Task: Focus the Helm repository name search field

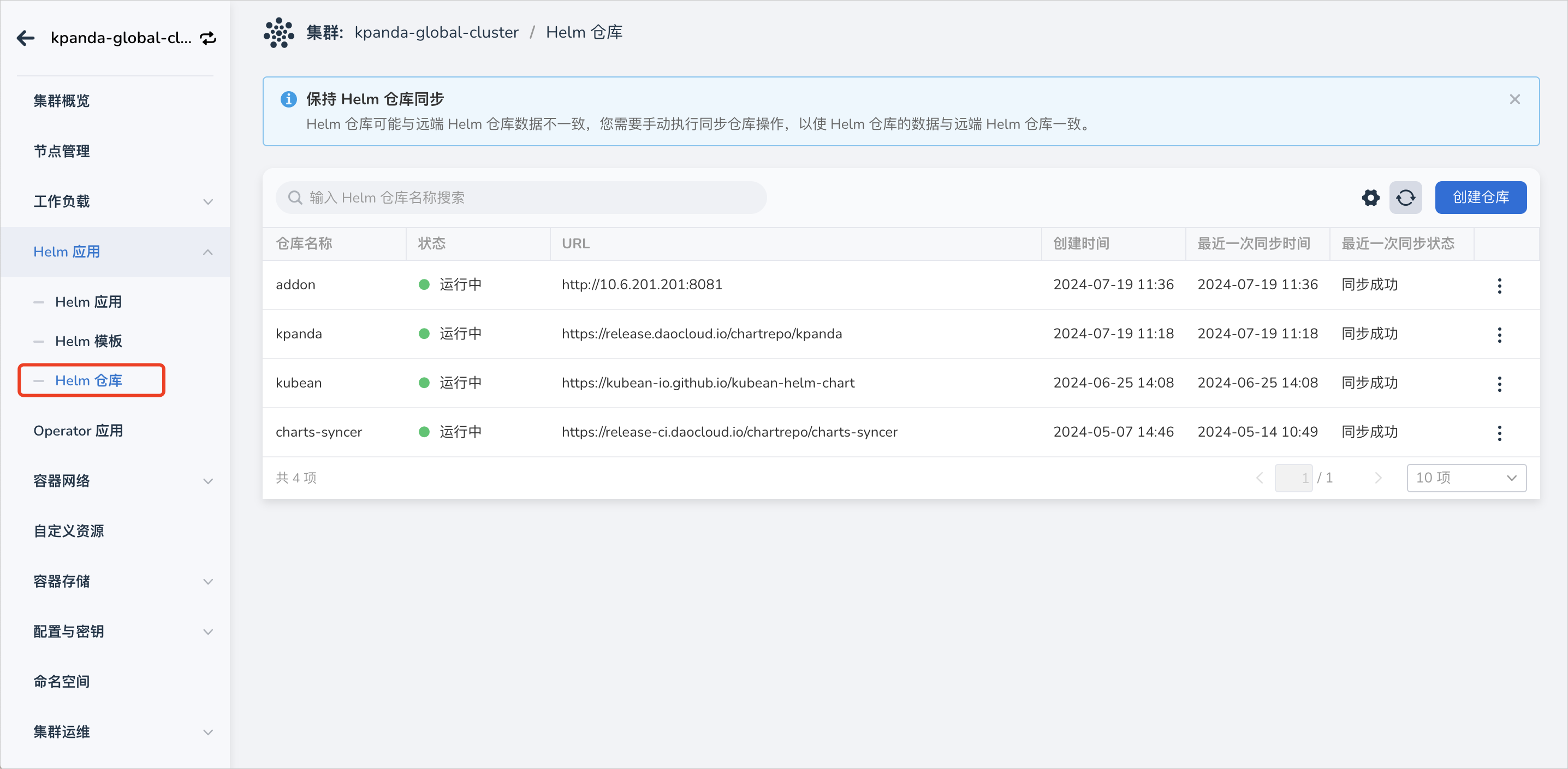Action: click(x=521, y=198)
